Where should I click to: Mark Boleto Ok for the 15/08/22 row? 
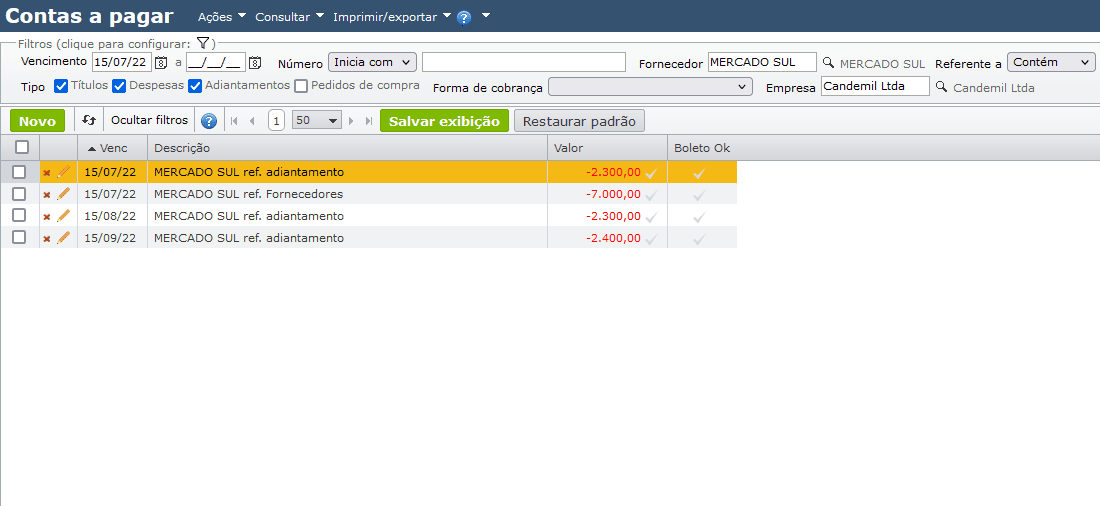[x=699, y=218]
